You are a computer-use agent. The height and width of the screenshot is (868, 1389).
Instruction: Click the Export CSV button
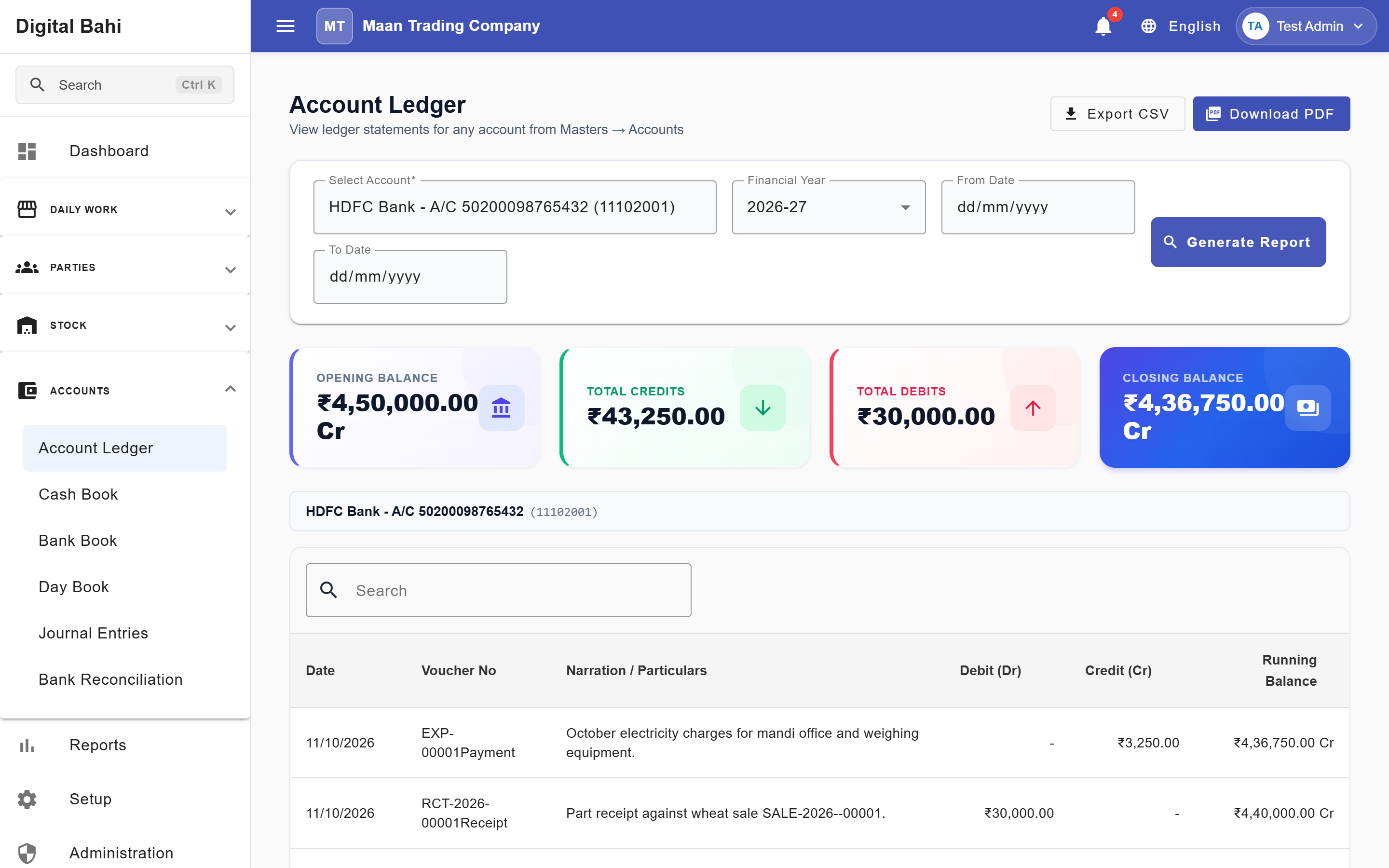pos(1117,114)
